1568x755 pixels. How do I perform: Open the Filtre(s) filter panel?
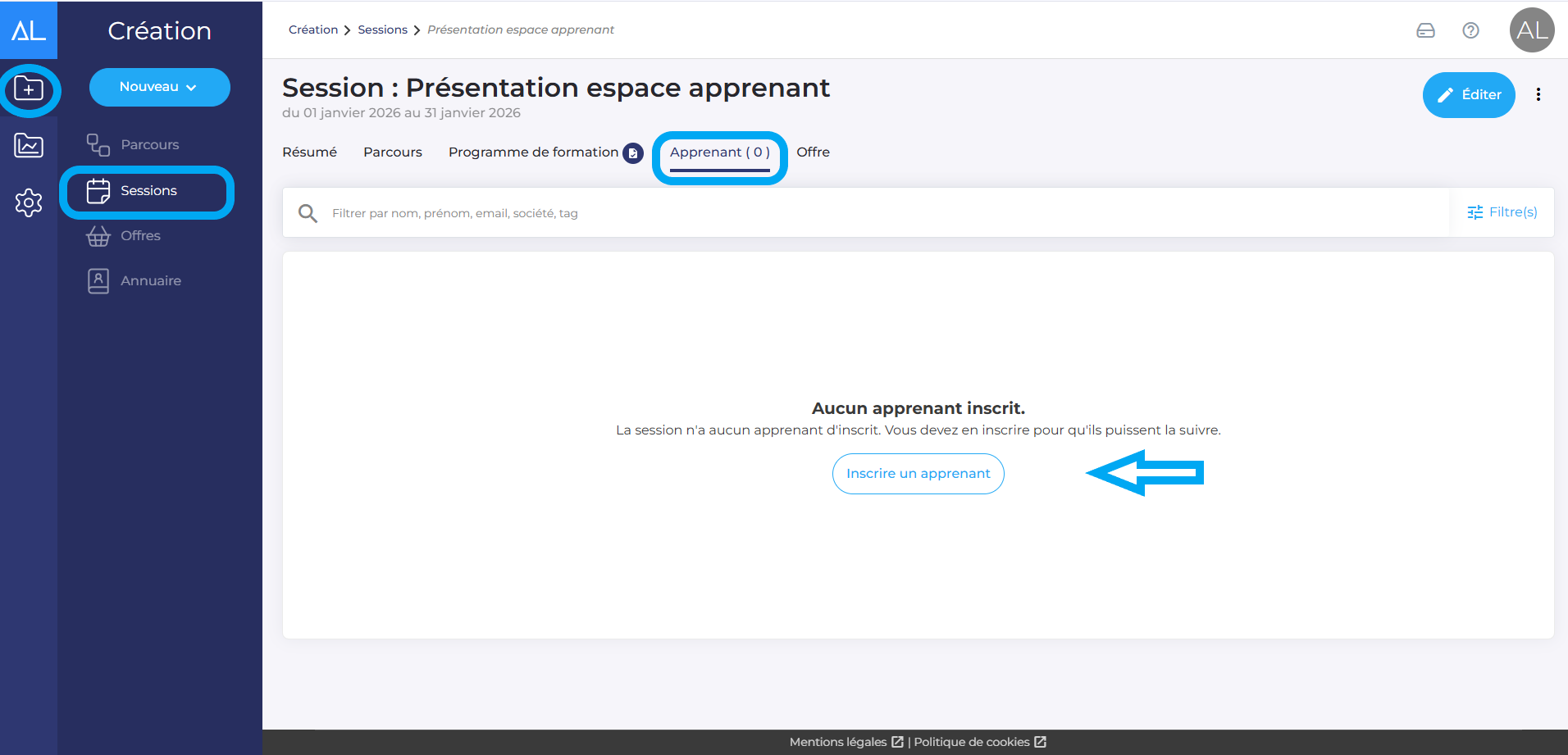(1502, 212)
